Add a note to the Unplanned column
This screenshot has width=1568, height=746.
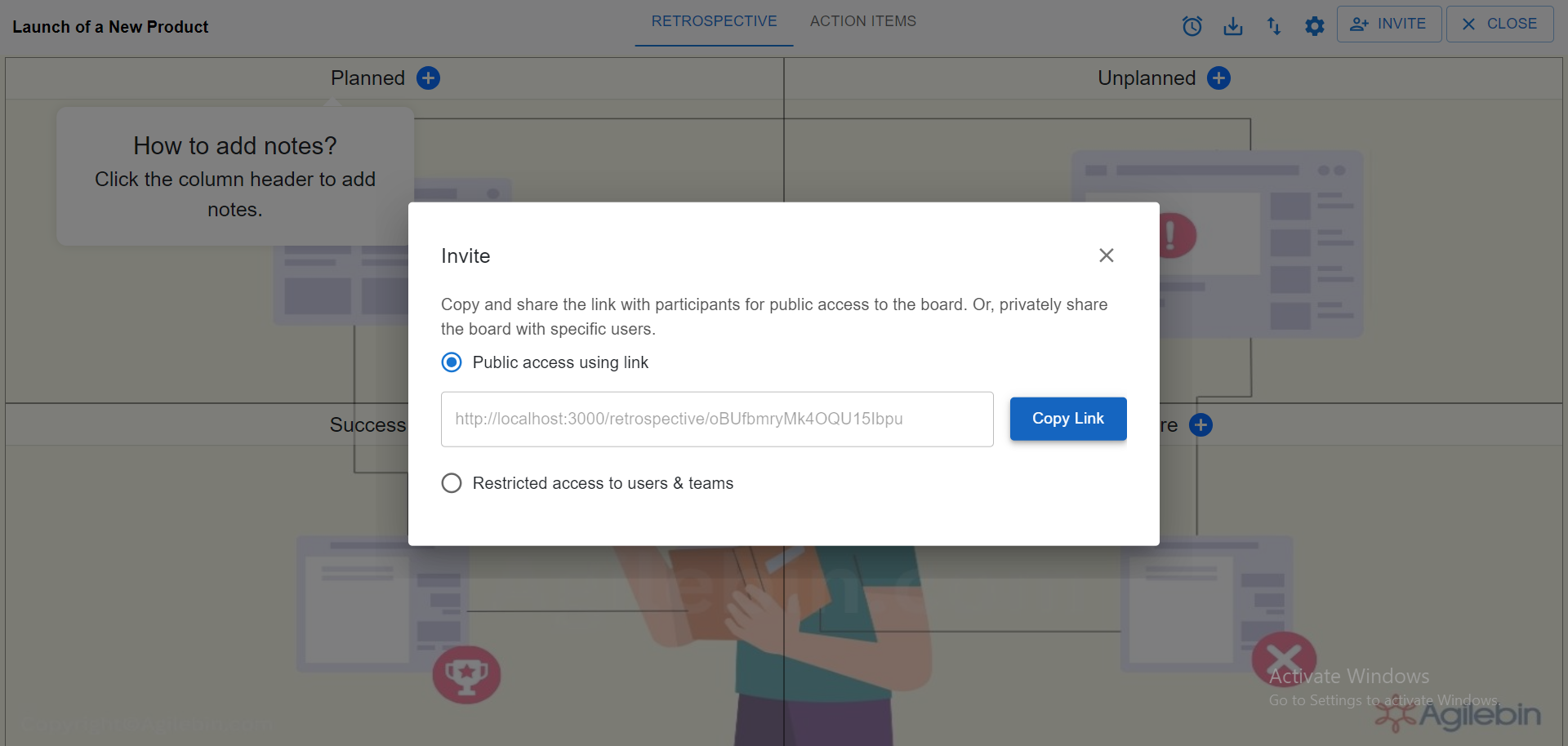(x=1219, y=78)
